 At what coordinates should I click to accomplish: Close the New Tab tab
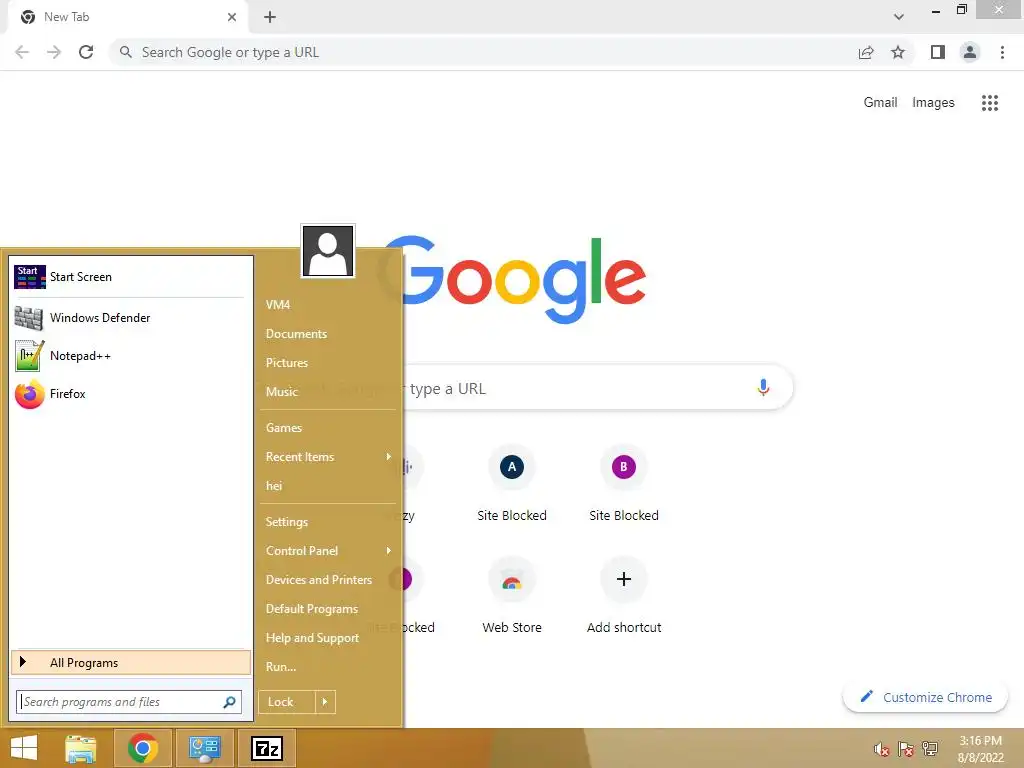(232, 17)
